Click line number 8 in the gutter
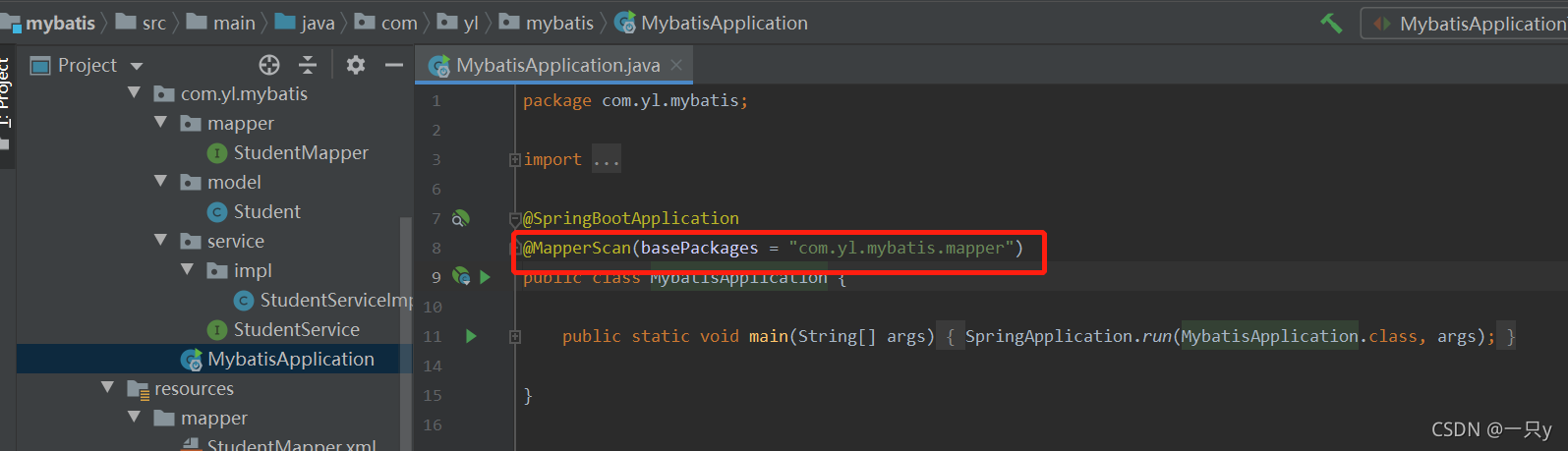This screenshot has width=1568, height=451. click(436, 248)
